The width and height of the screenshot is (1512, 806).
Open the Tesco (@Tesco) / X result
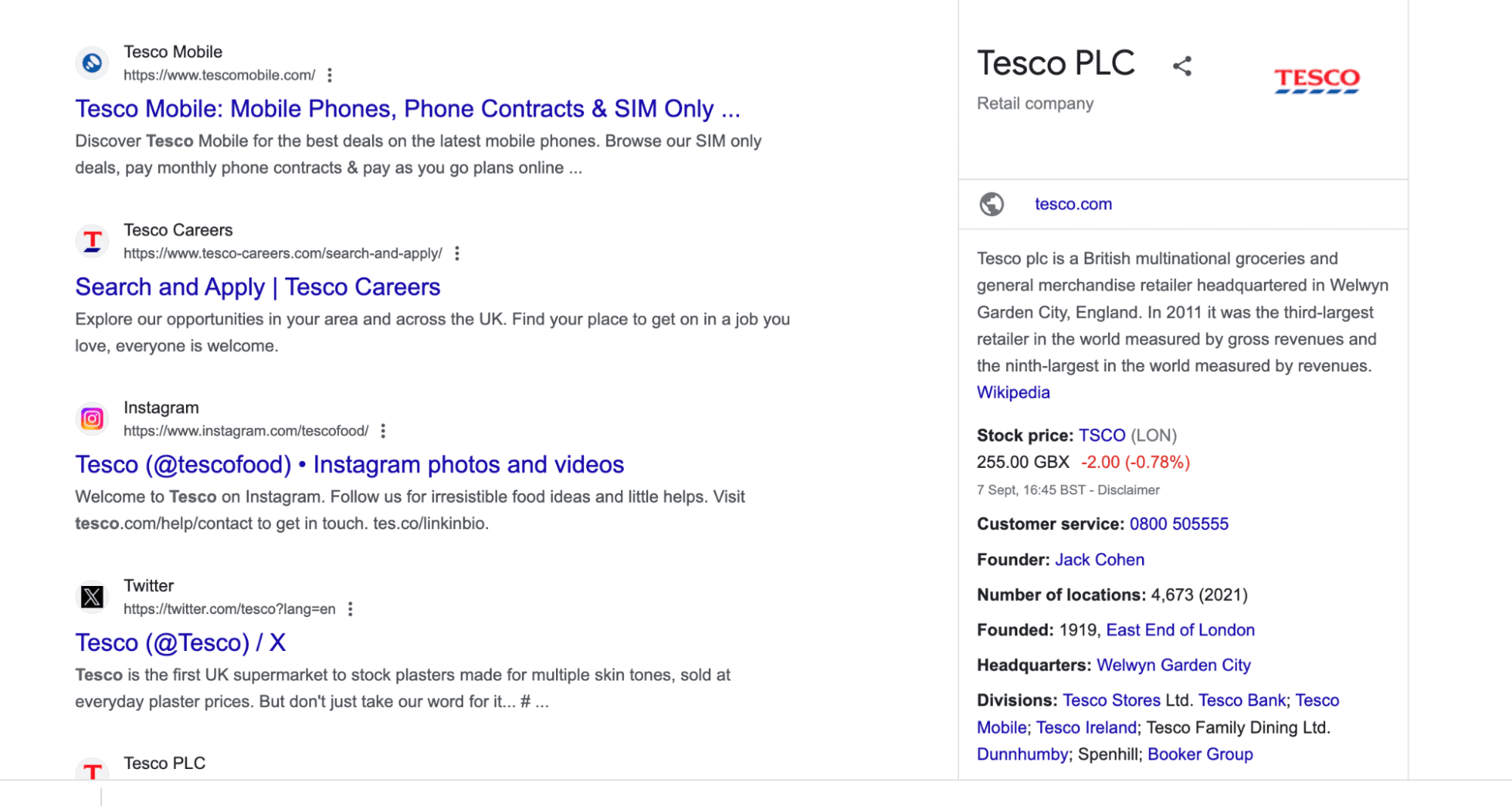[180, 643]
